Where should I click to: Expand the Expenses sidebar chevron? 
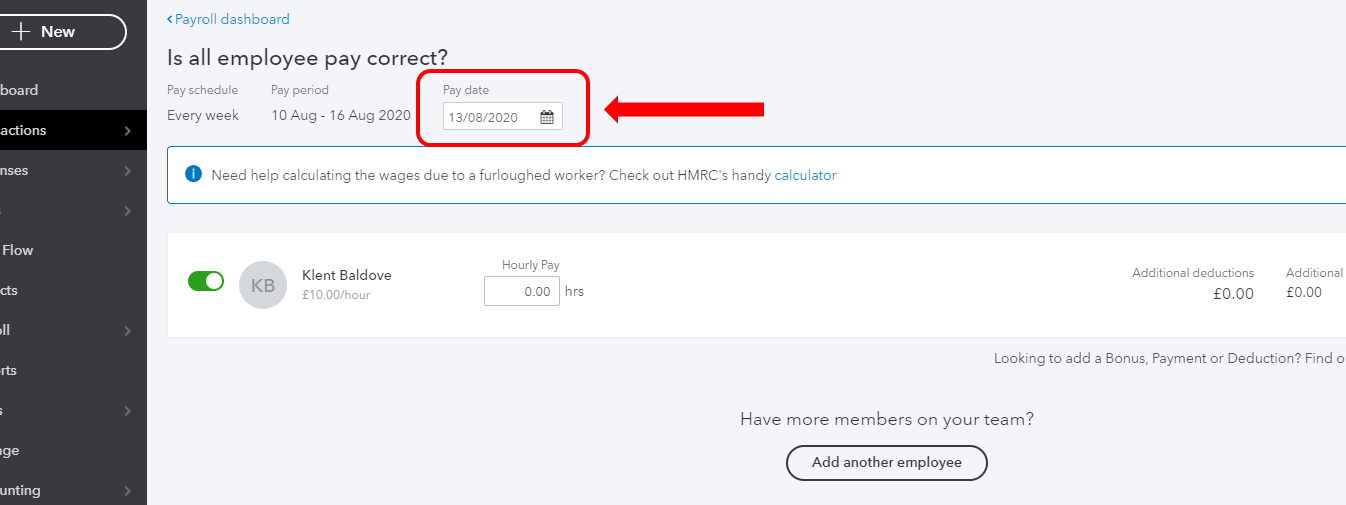(x=127, y=171)
